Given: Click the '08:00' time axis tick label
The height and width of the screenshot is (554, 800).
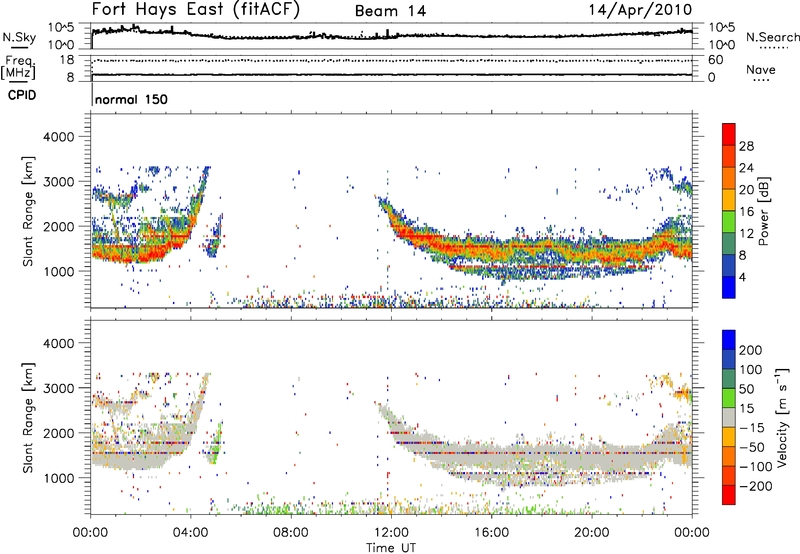Looking at the screenshot, I should pos(291,533).
